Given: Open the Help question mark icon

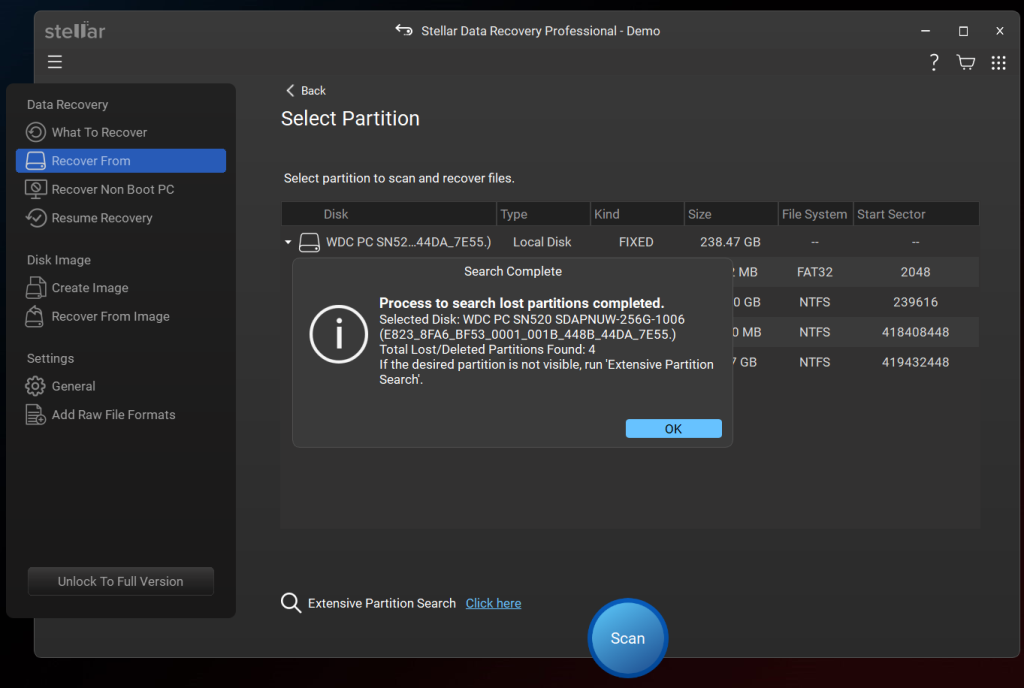Looking at the screenshot, I should [934, 63].
